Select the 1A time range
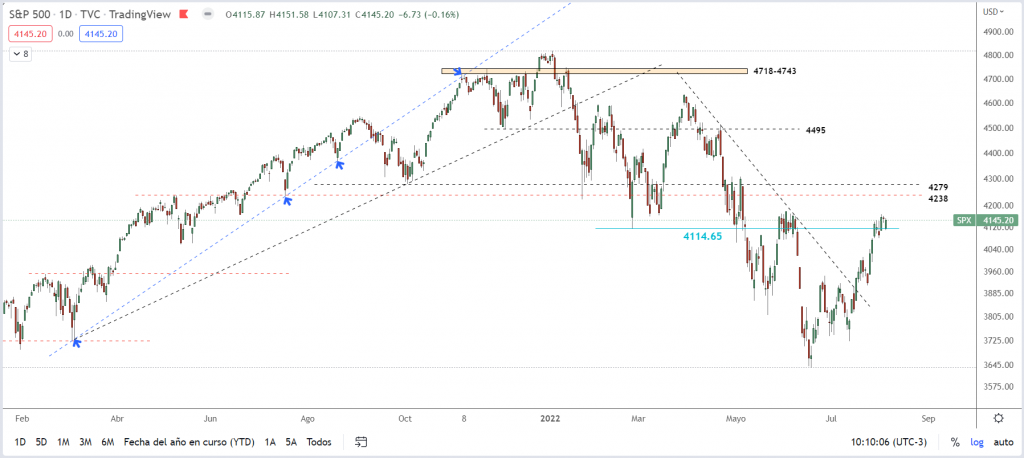Image resolution: width=1024 pixels, height=458 pixels. click(x=270, y=442)
